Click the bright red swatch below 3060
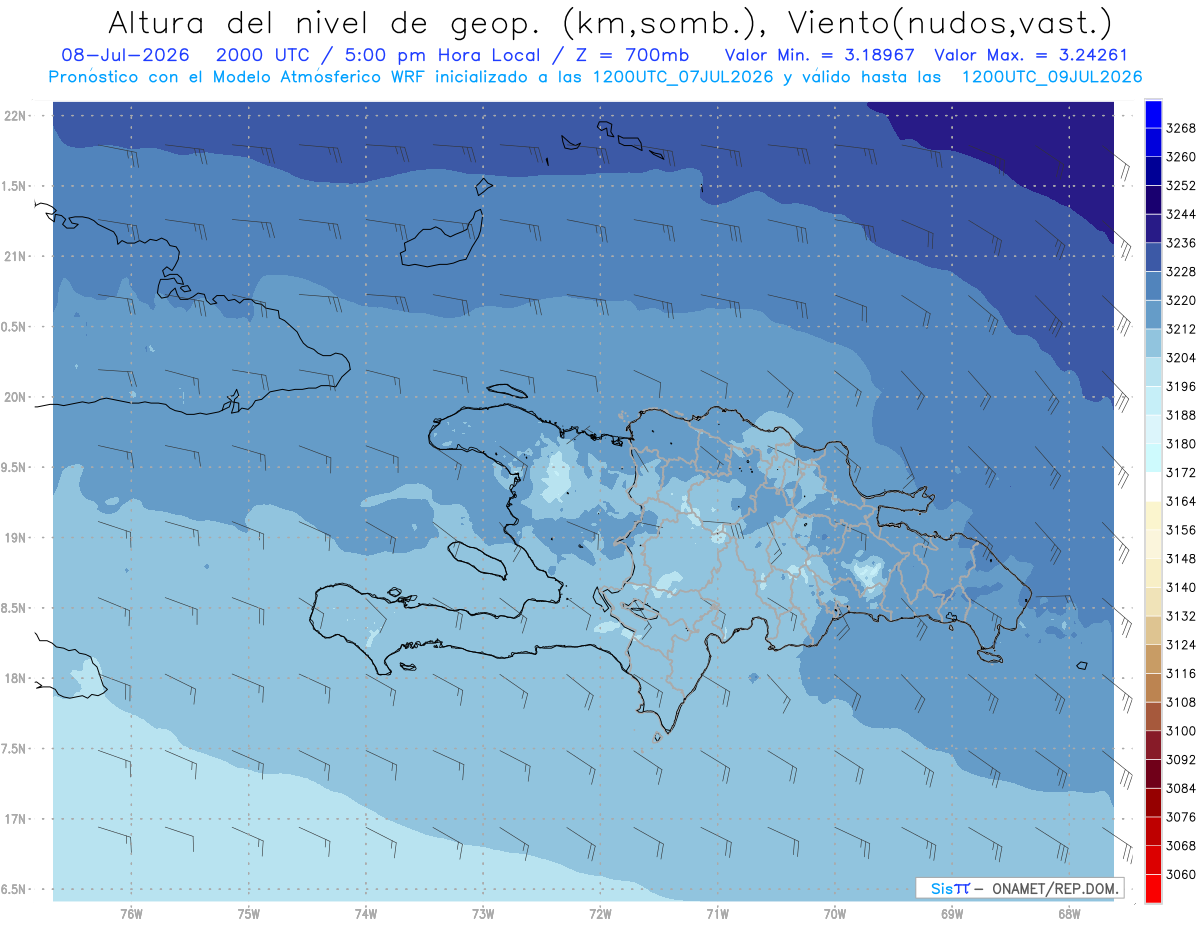 pos(1153,888)
